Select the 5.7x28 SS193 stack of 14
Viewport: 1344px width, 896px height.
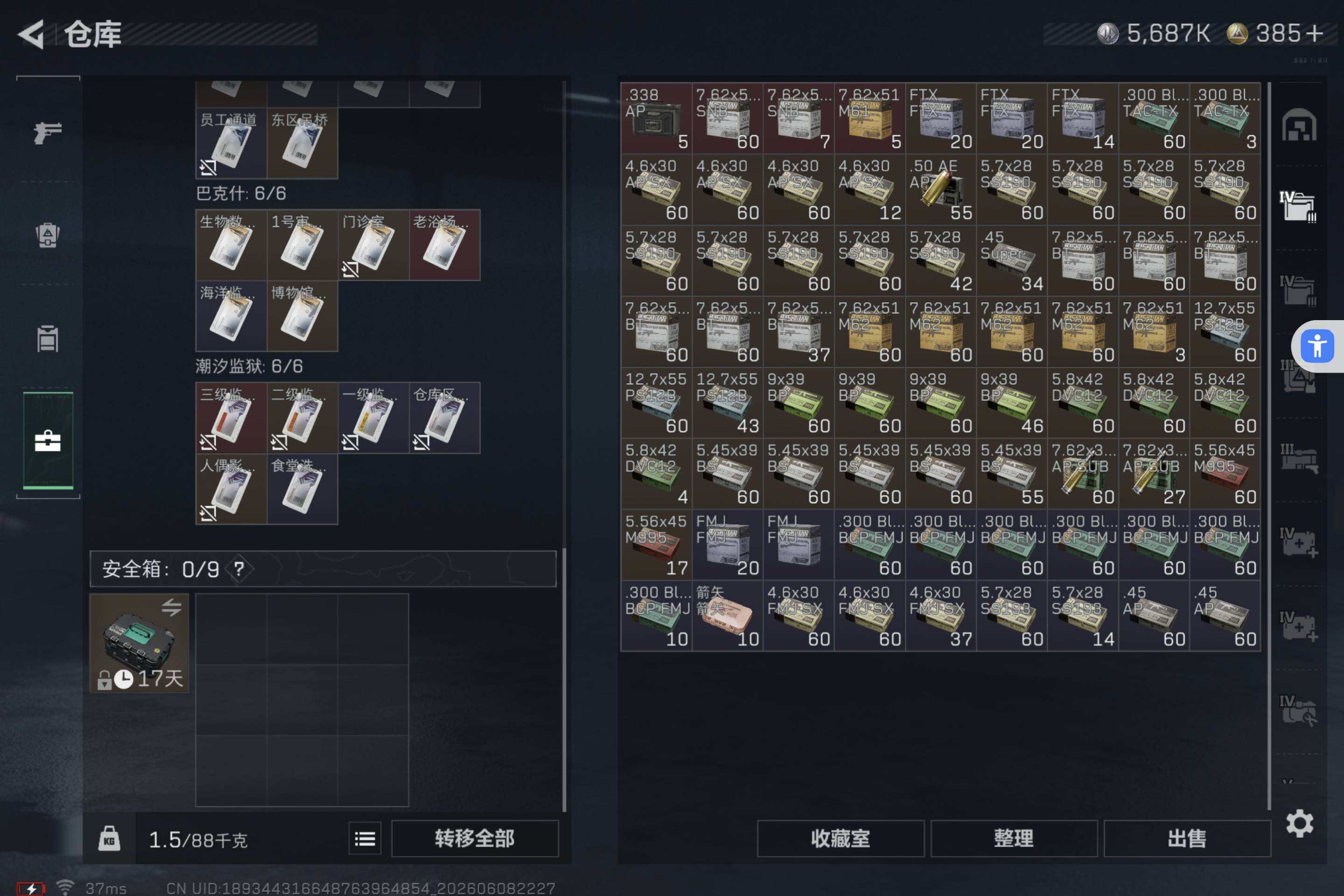coord(1083,616)
